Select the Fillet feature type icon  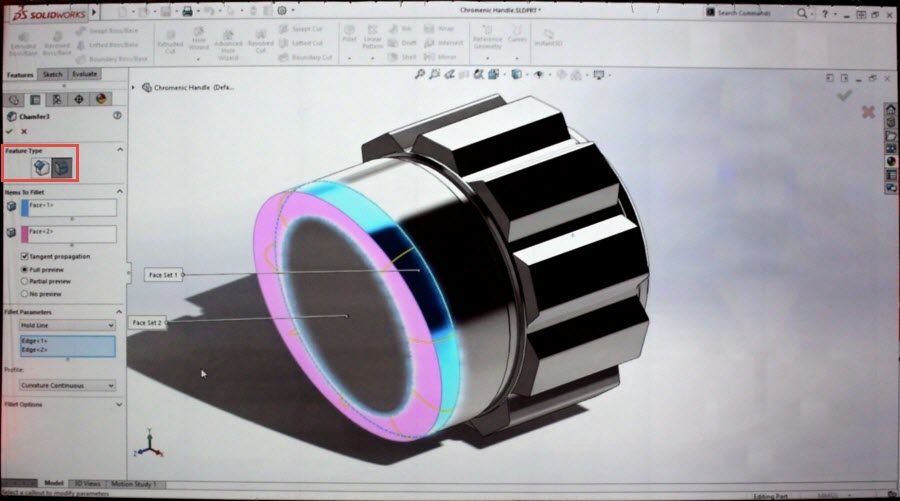click(63, 168)
